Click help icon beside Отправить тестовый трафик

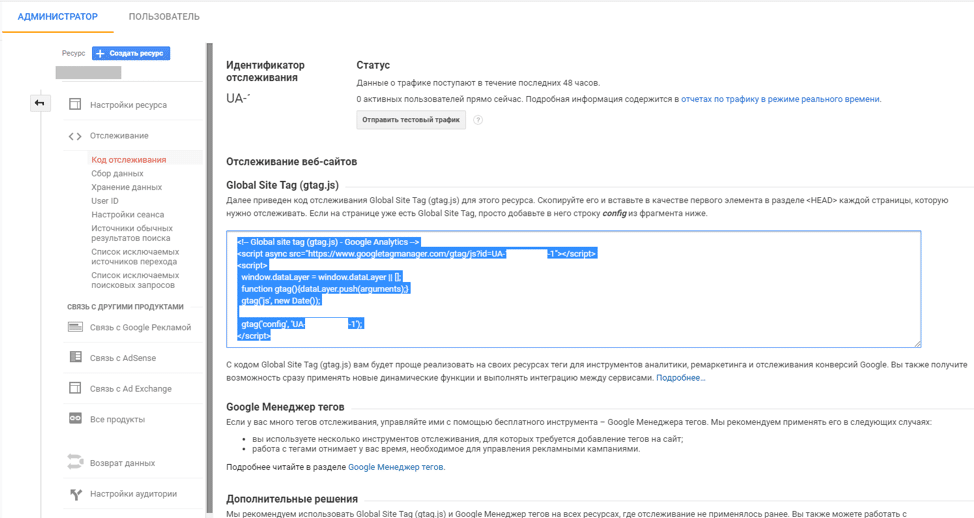point(478,120)
